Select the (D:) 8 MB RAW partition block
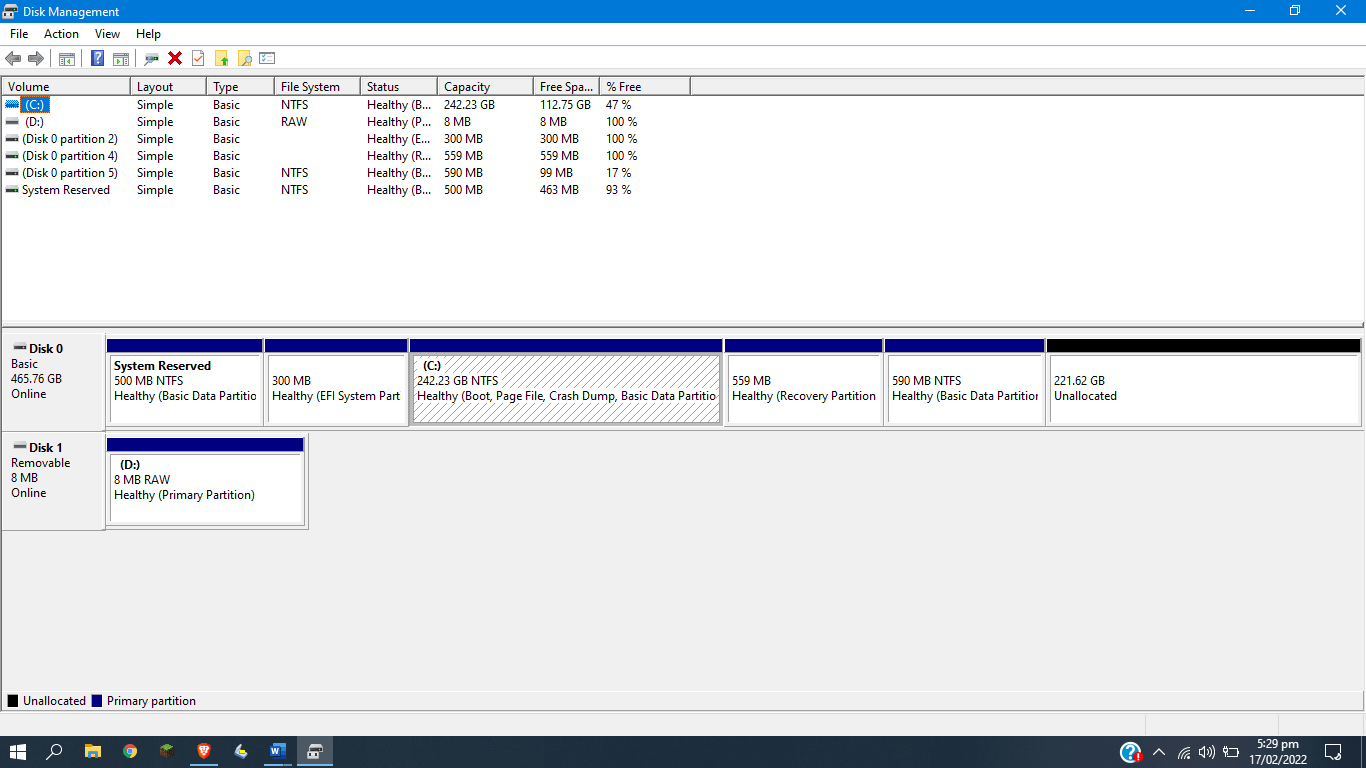This screenshot has height=768, width=1366. pos(205,481)
